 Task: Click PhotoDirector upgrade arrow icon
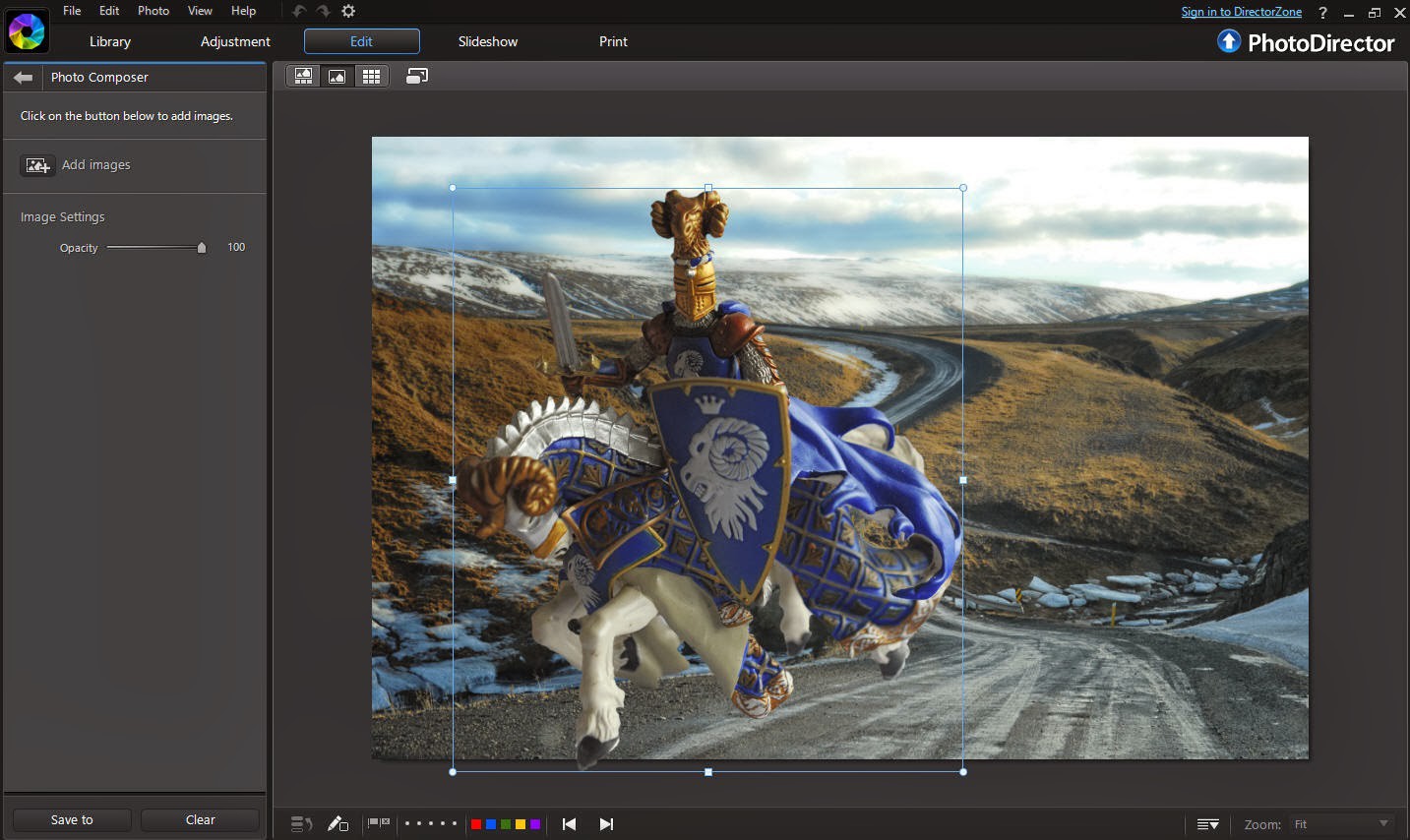pyautogui.click(x=1229, y=41)
